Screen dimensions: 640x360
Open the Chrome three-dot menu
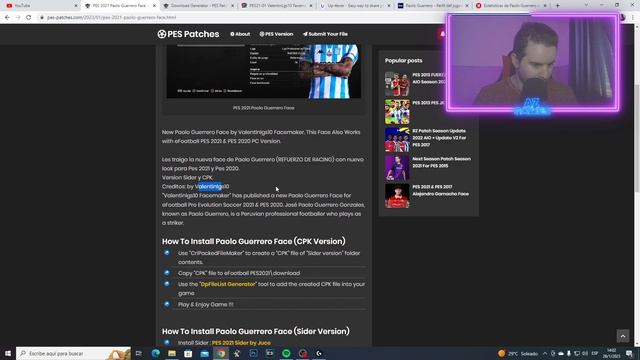click(634, 18)
